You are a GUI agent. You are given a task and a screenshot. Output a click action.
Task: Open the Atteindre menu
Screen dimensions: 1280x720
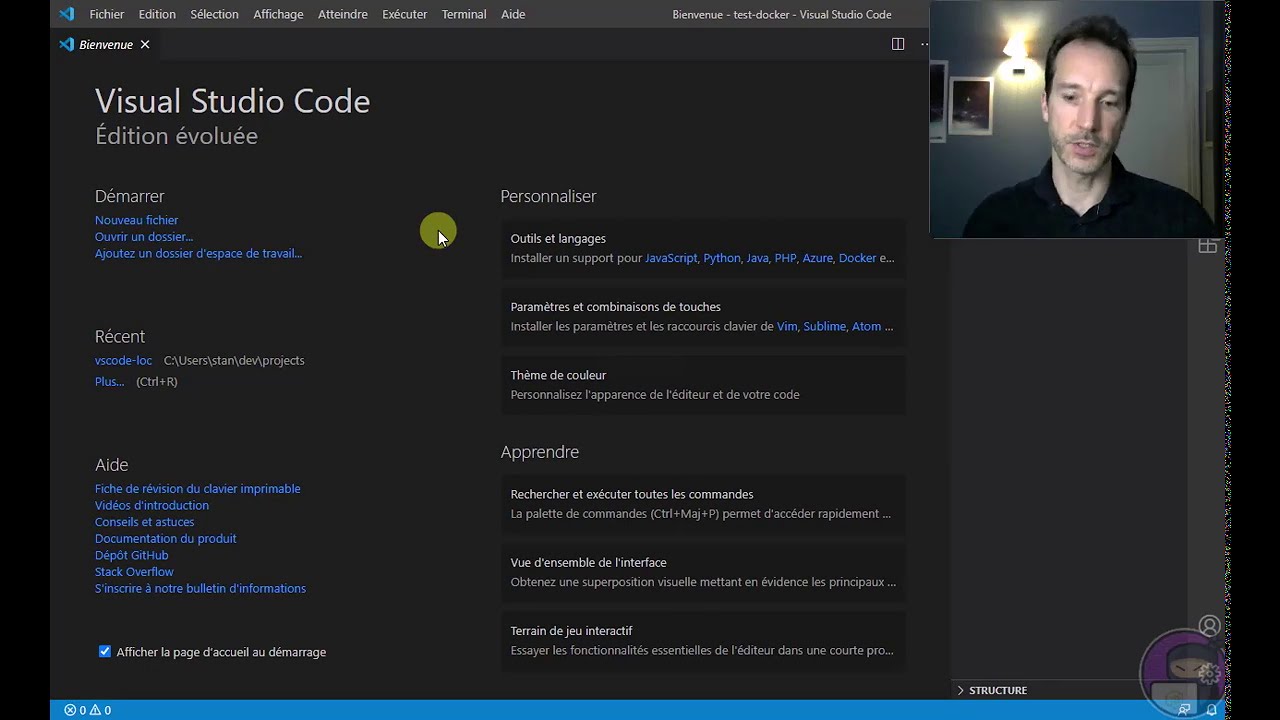click(343, 14)
